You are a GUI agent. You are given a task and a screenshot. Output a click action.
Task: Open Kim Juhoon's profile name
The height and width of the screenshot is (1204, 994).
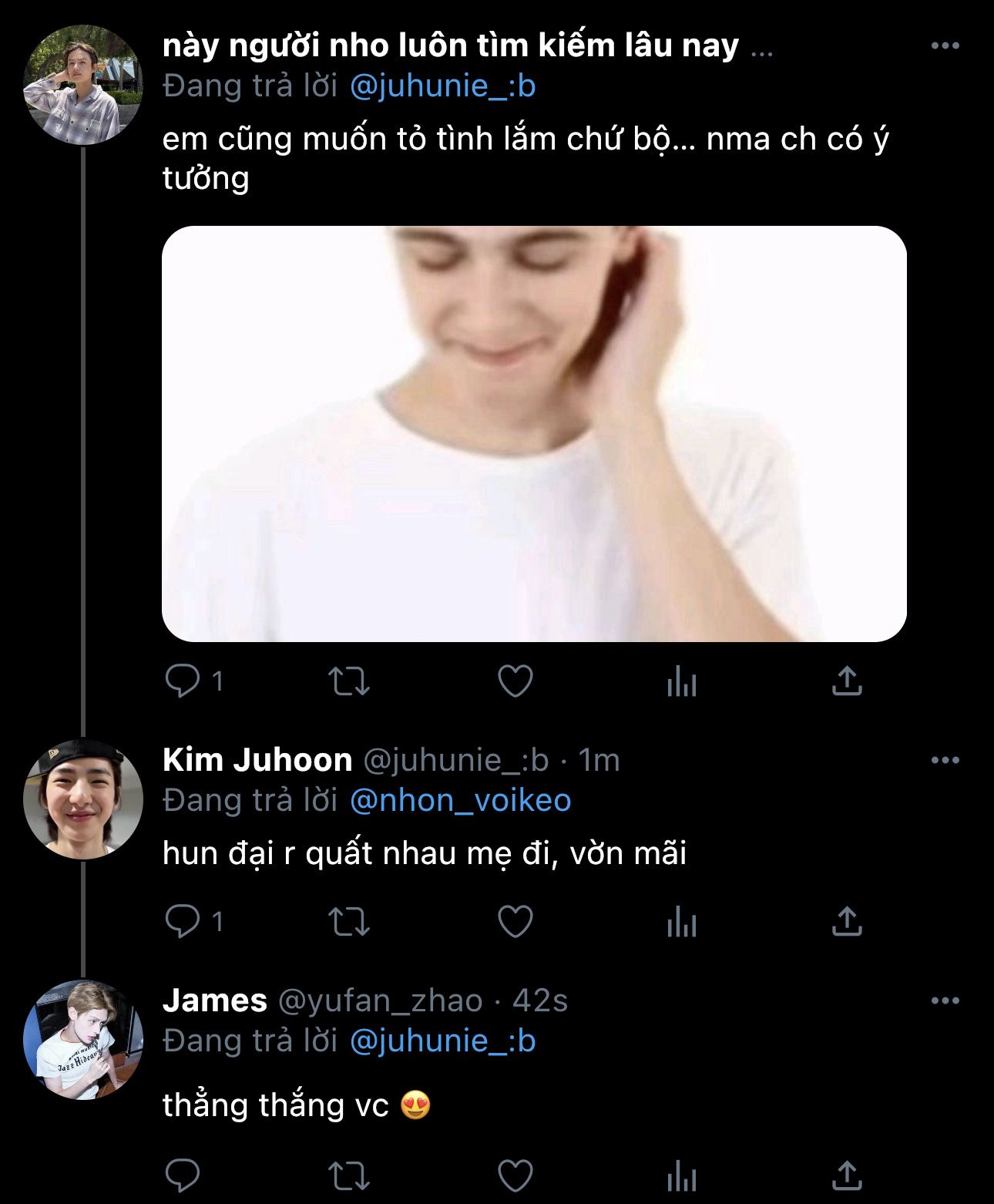pyautogui.click(x=257, y=761)
